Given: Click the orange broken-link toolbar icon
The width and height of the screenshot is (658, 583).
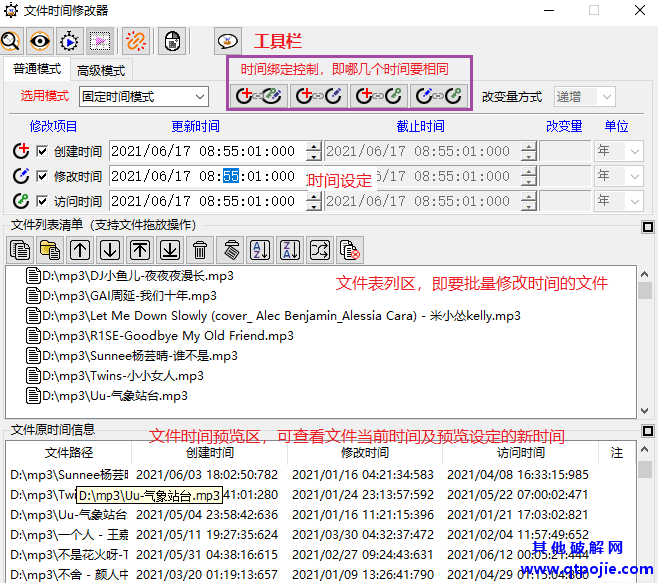Looking at the screenshot, I should pyautogui.click(x=136, y=41).
